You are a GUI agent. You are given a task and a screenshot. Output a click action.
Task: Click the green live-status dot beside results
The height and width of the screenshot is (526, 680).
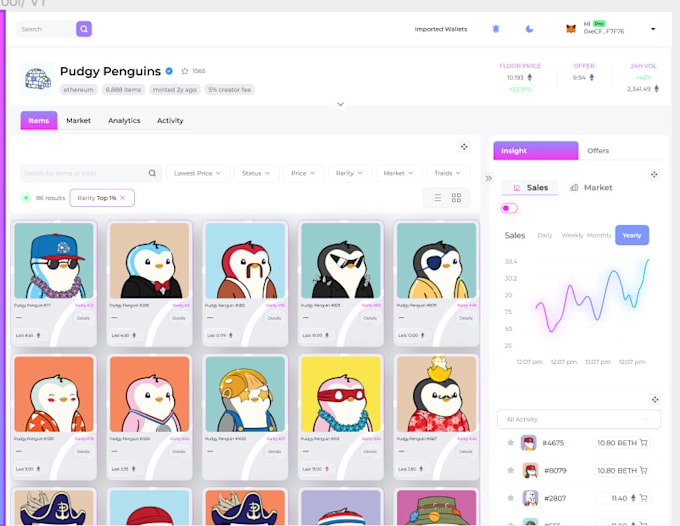point(26,198)
